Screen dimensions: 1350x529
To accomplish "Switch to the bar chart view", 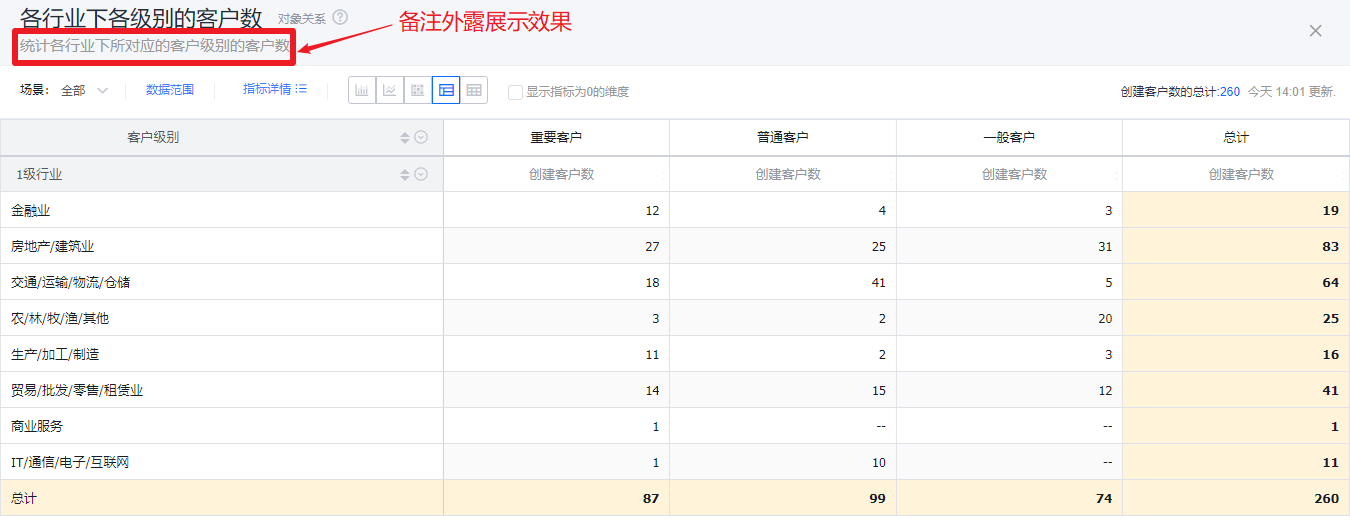I will pyautogui.click(x=362, y=91).
